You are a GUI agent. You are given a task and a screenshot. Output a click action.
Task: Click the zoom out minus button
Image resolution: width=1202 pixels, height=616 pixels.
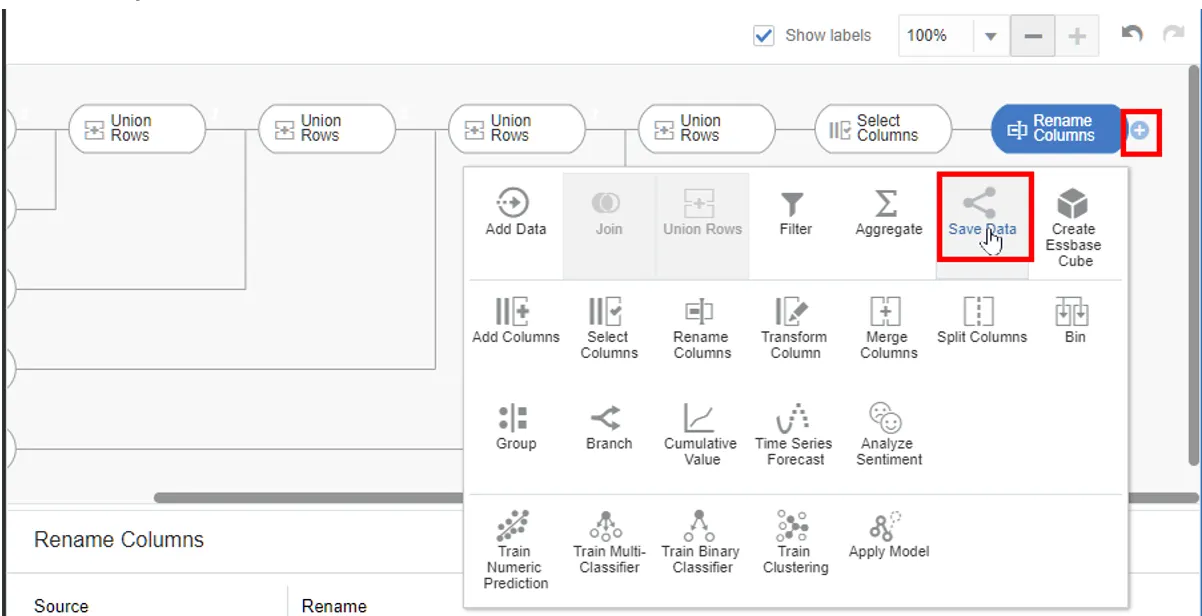click(1033, 36)
